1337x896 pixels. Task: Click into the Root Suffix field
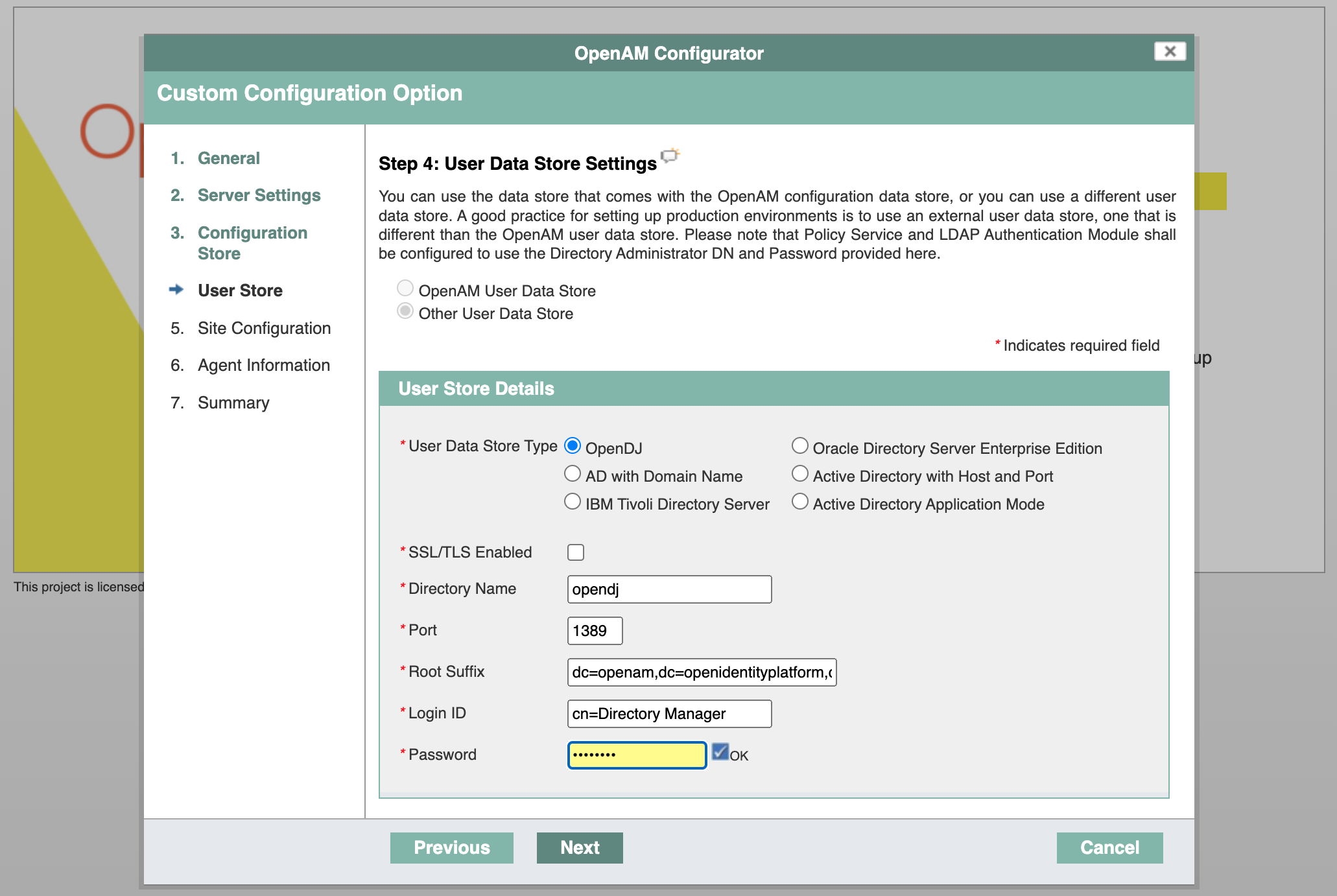point(701,672)
